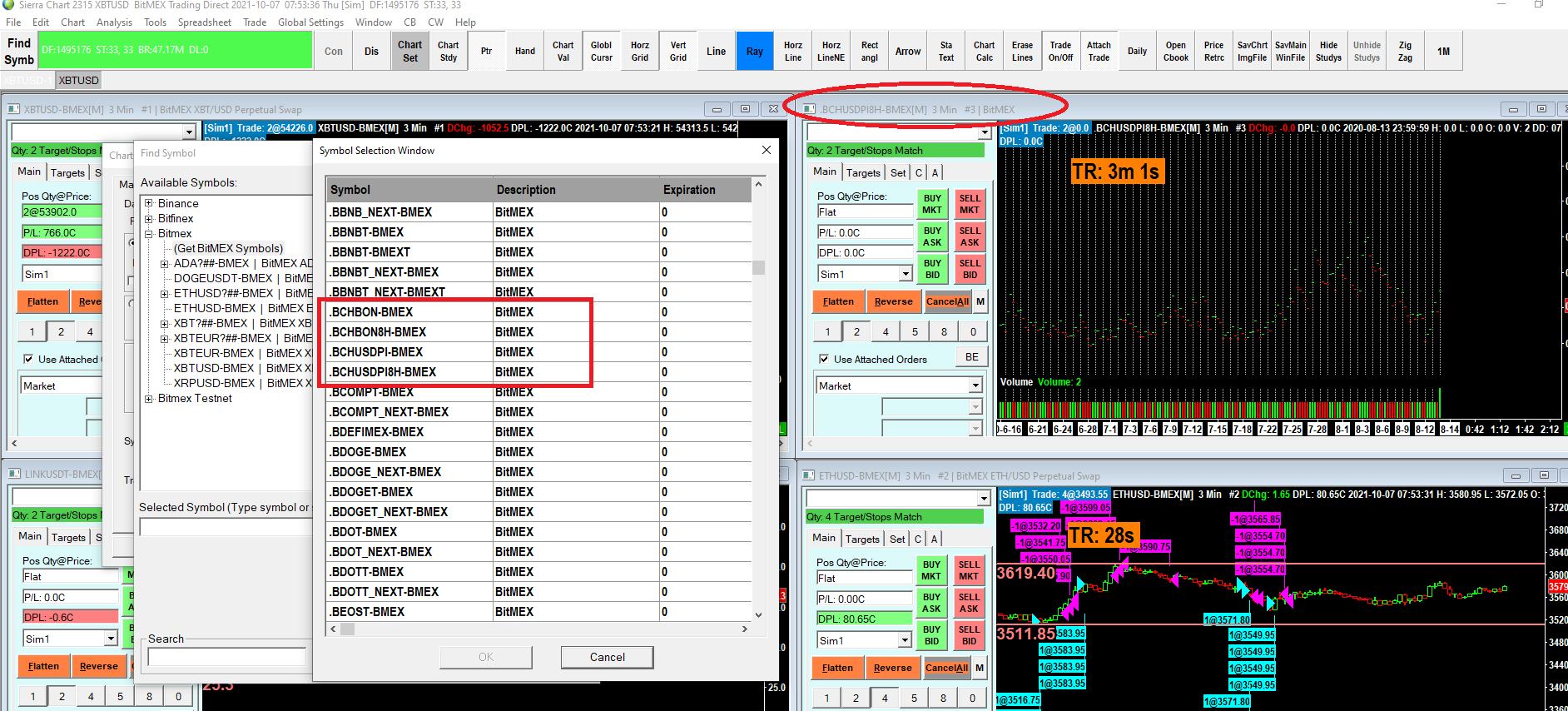Activate the Arrow drawing tool
1568x711 pixels.
click(x=907, y=52)
